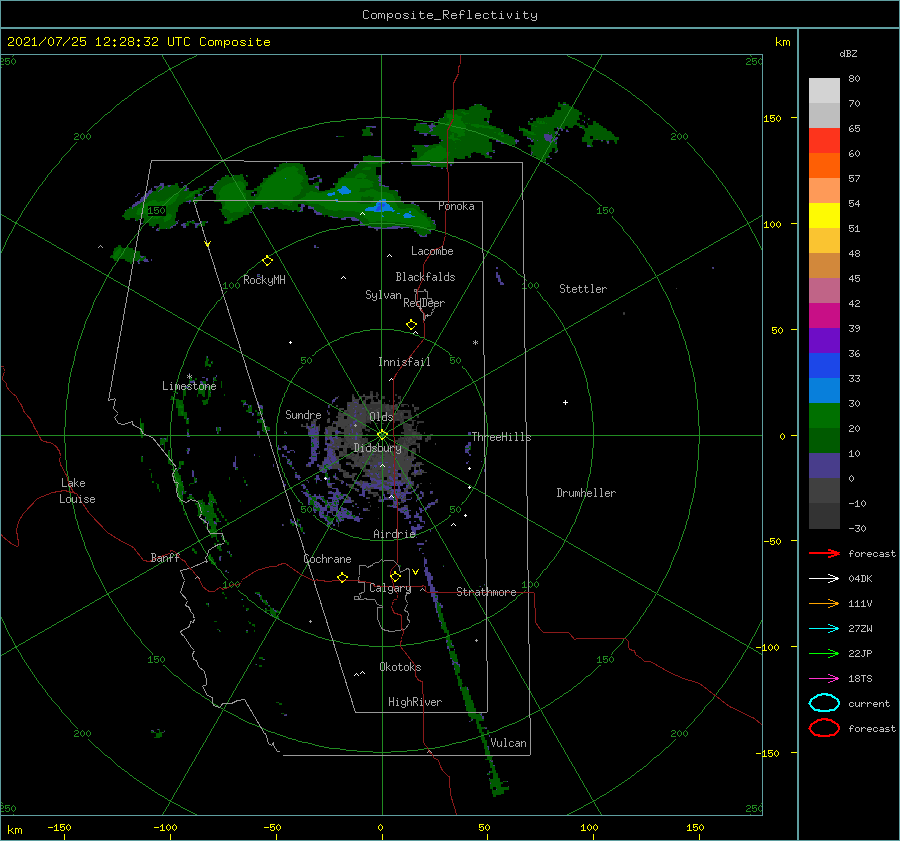Click asterisk marker east of Innisfail
The width and height of the screenshot is (900, 841).
tap(475, 343)
